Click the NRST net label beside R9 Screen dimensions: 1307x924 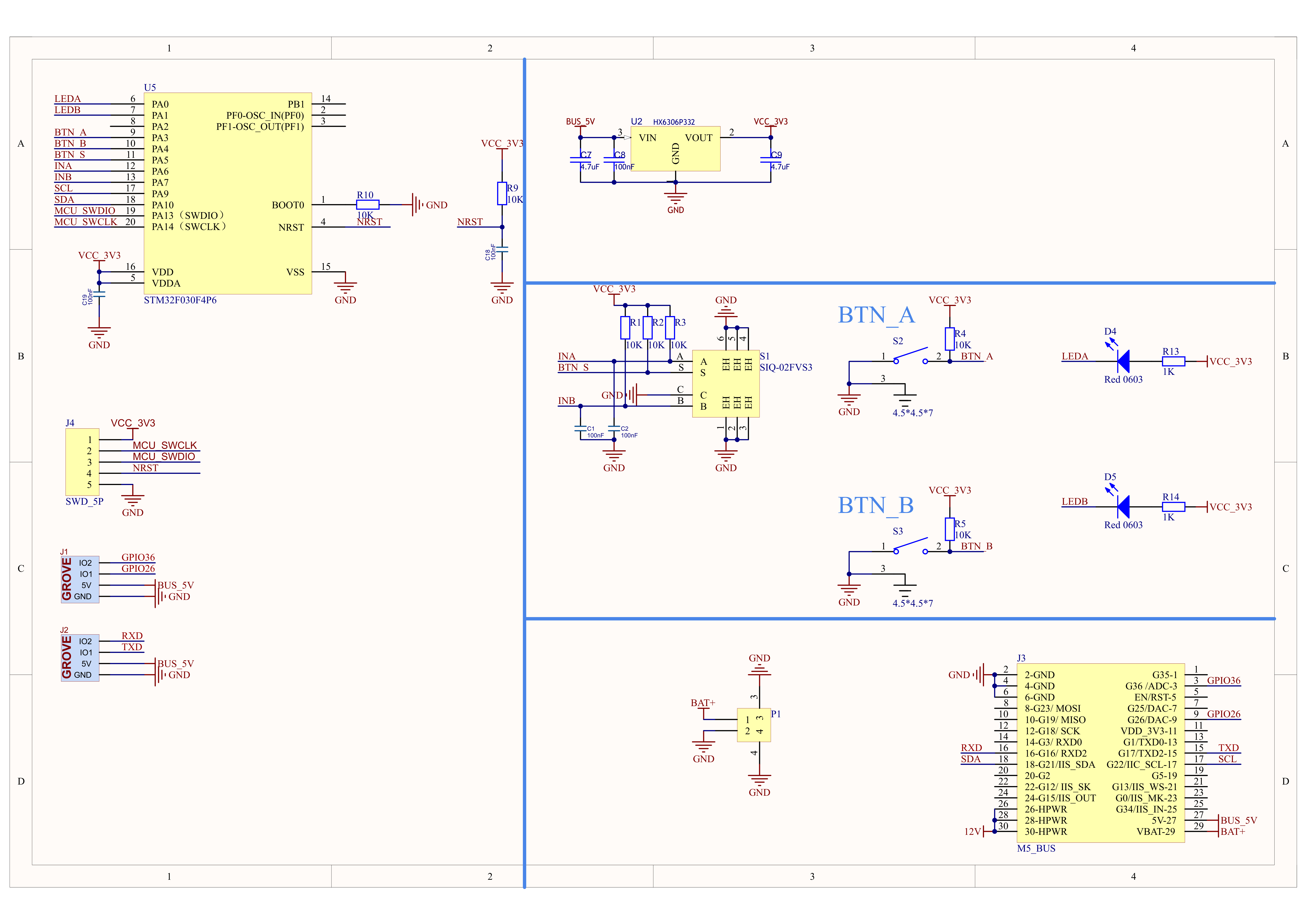tap(470, 222)
